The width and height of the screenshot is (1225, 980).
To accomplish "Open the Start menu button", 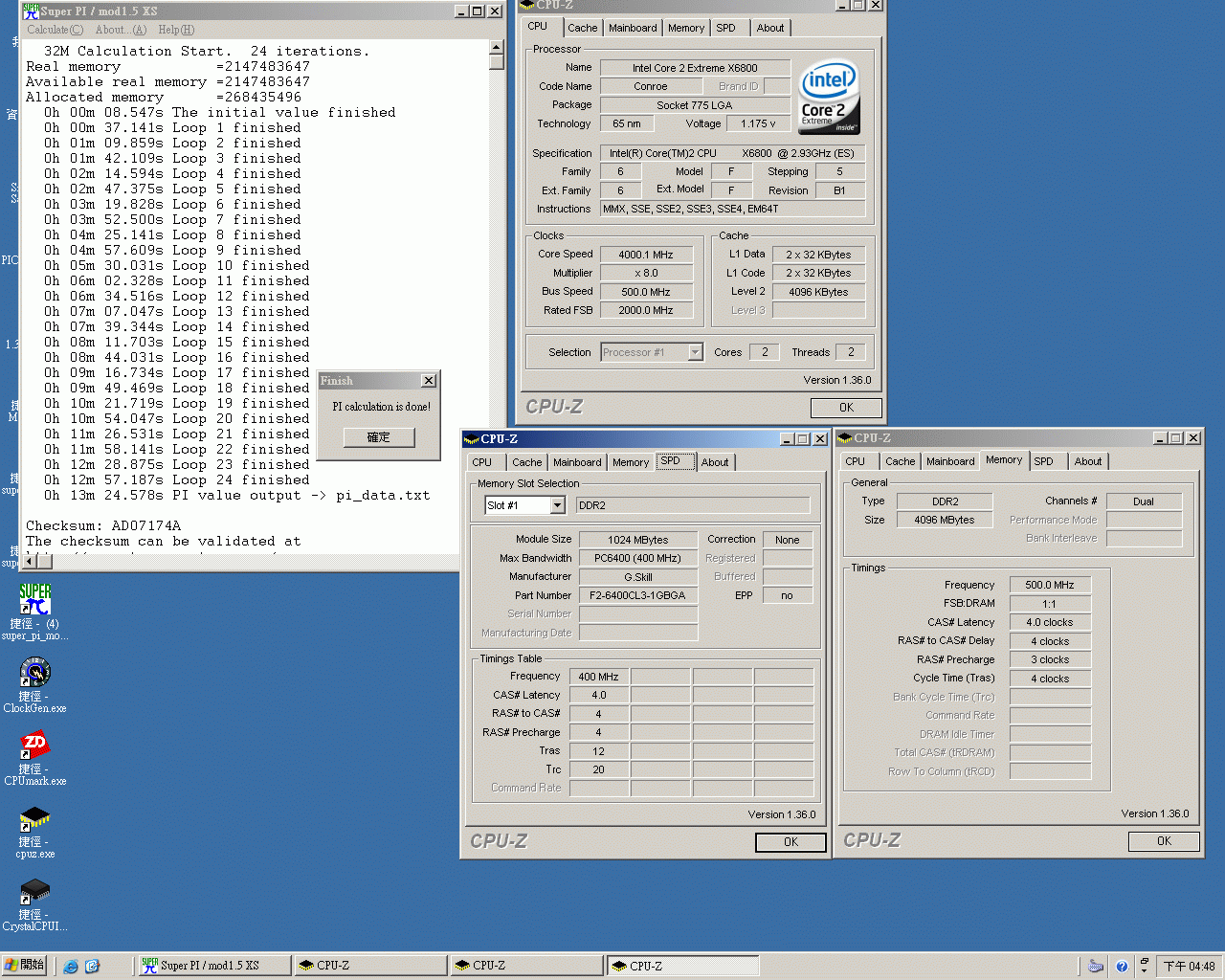I will tap(24, 965).
